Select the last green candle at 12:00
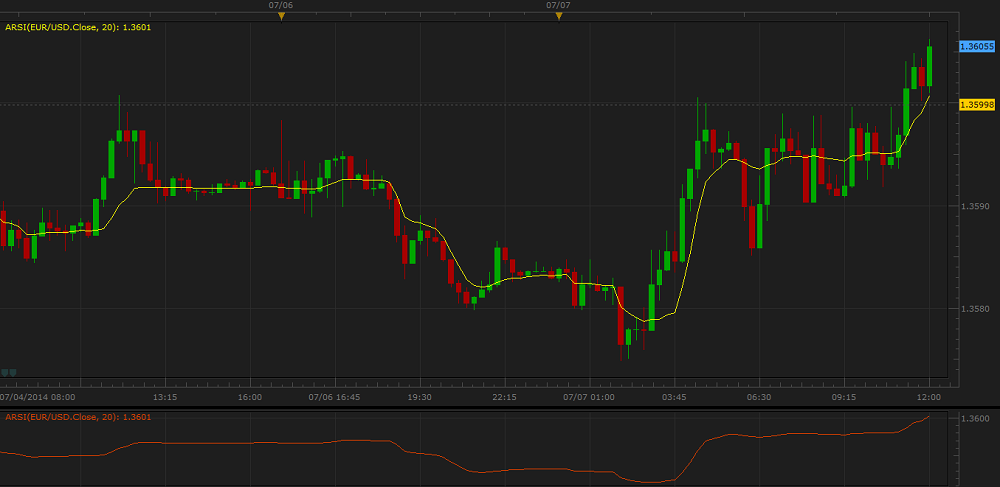Viewport: 1000px width, 487px height. tap(929, 66)
